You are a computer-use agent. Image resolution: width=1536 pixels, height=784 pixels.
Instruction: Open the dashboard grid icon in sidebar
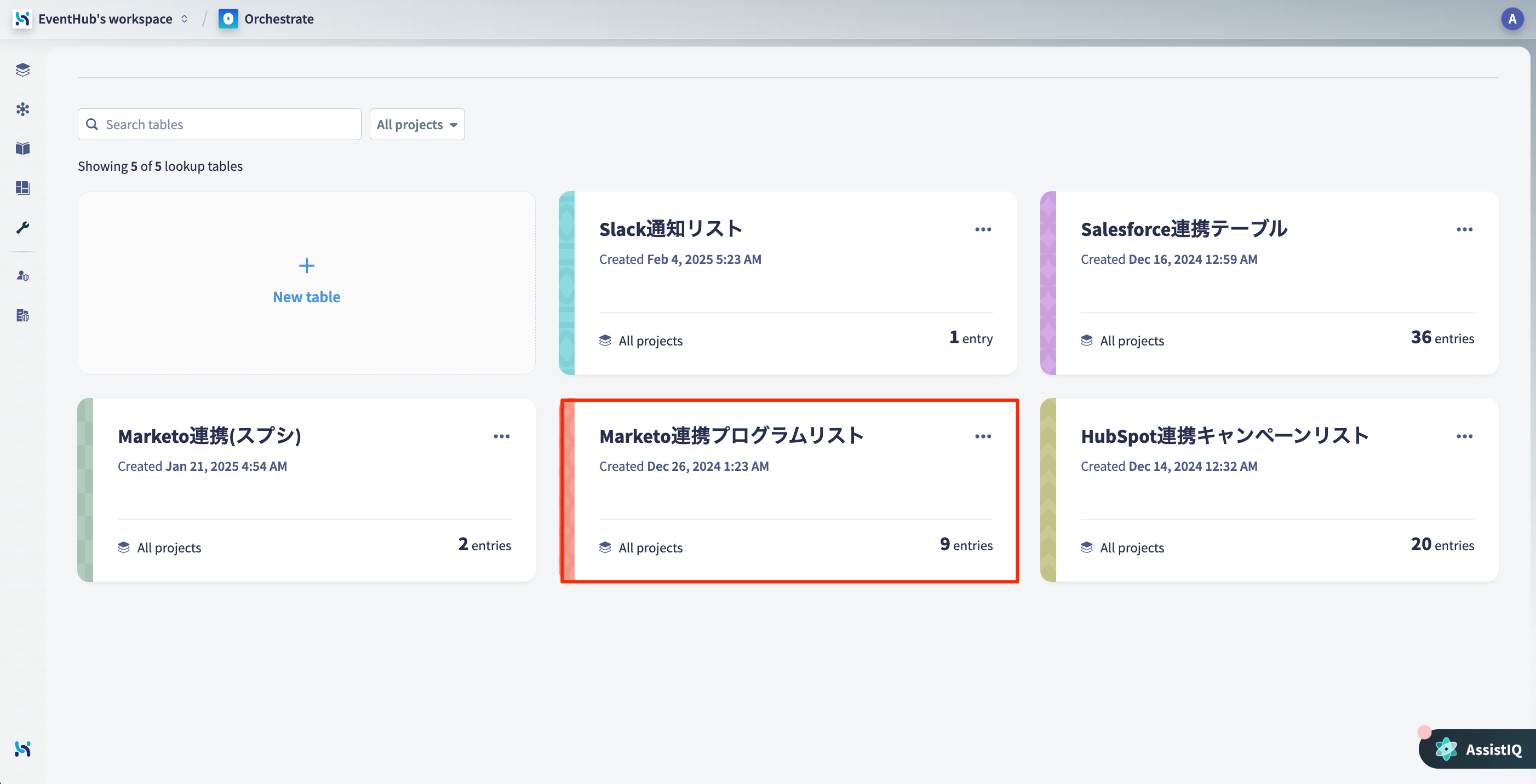tap(22, 188)
